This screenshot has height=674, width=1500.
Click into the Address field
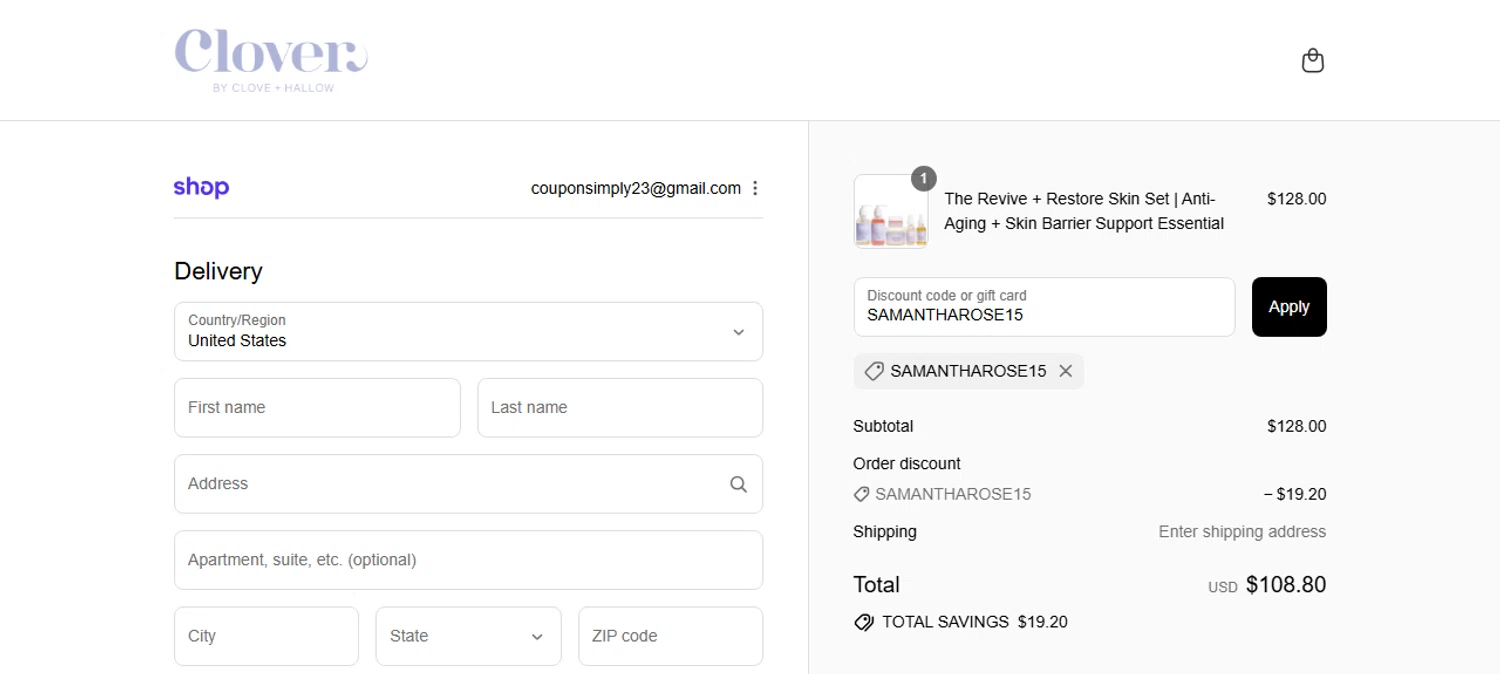[468, 484]
